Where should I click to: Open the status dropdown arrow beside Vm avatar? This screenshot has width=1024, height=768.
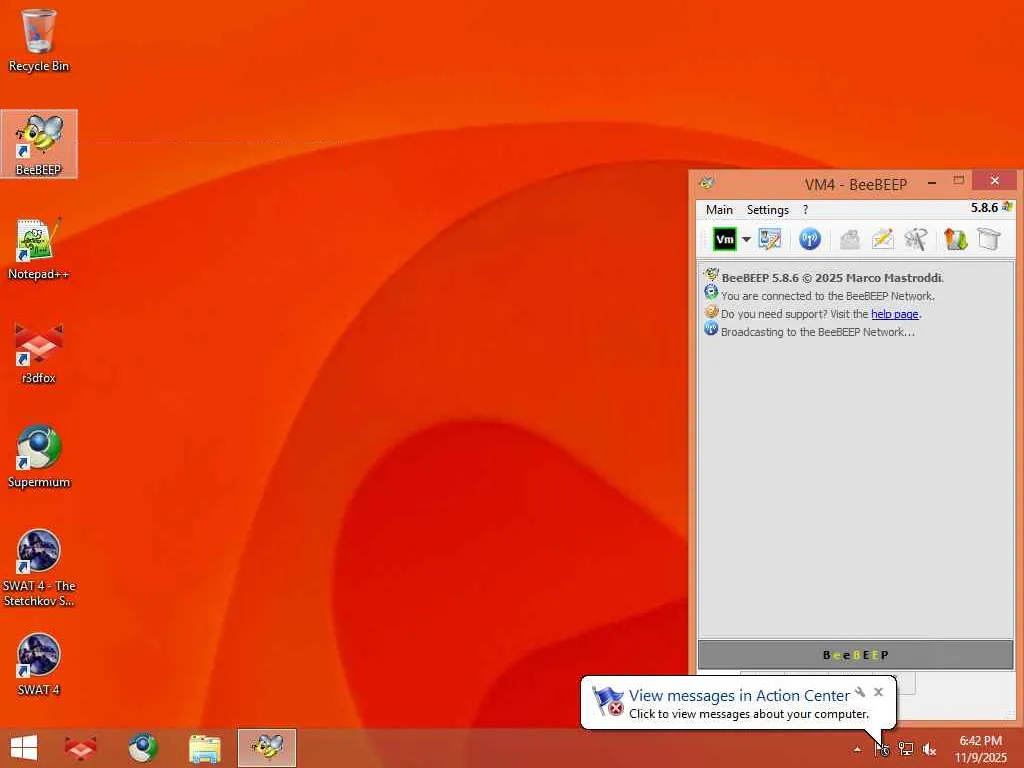click(x=746, y=240)
